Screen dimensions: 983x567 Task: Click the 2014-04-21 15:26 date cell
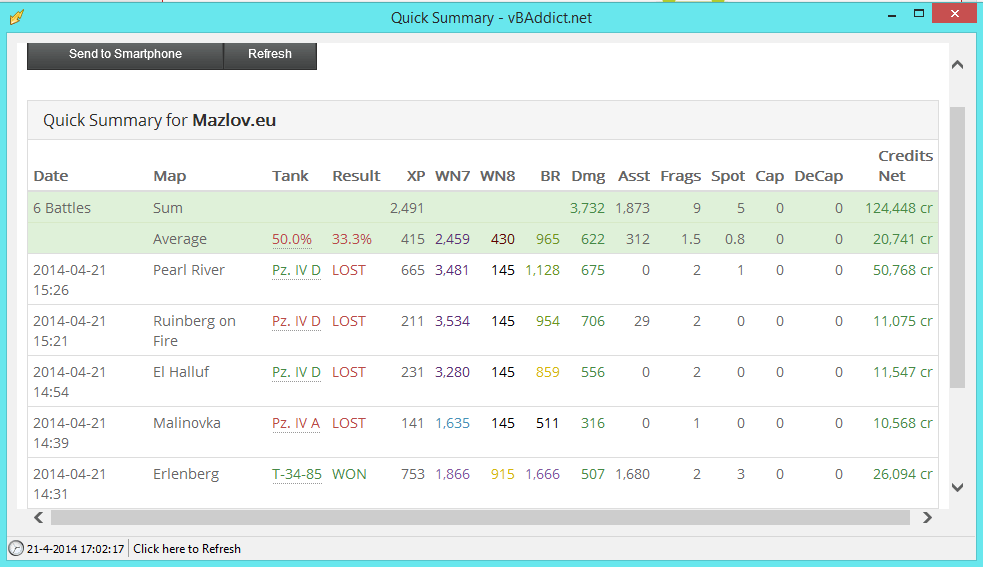(x=70, y=280)
